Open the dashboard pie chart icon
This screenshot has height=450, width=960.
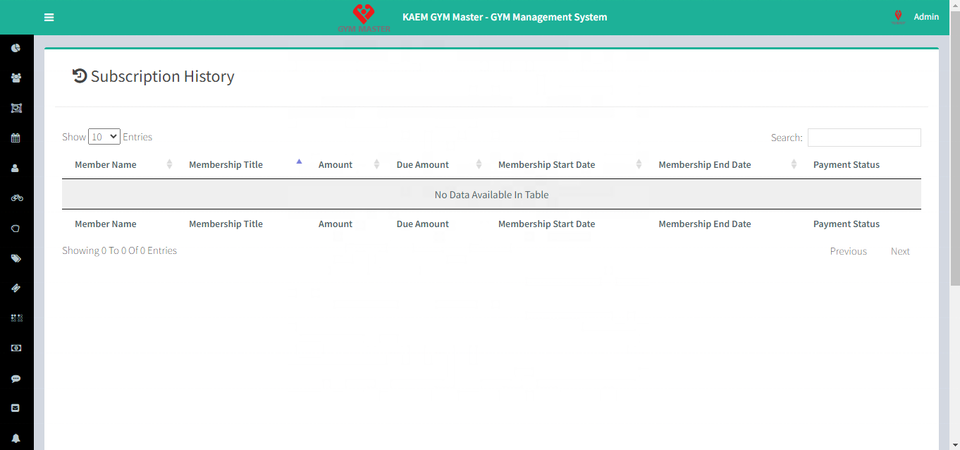(16, 48)
